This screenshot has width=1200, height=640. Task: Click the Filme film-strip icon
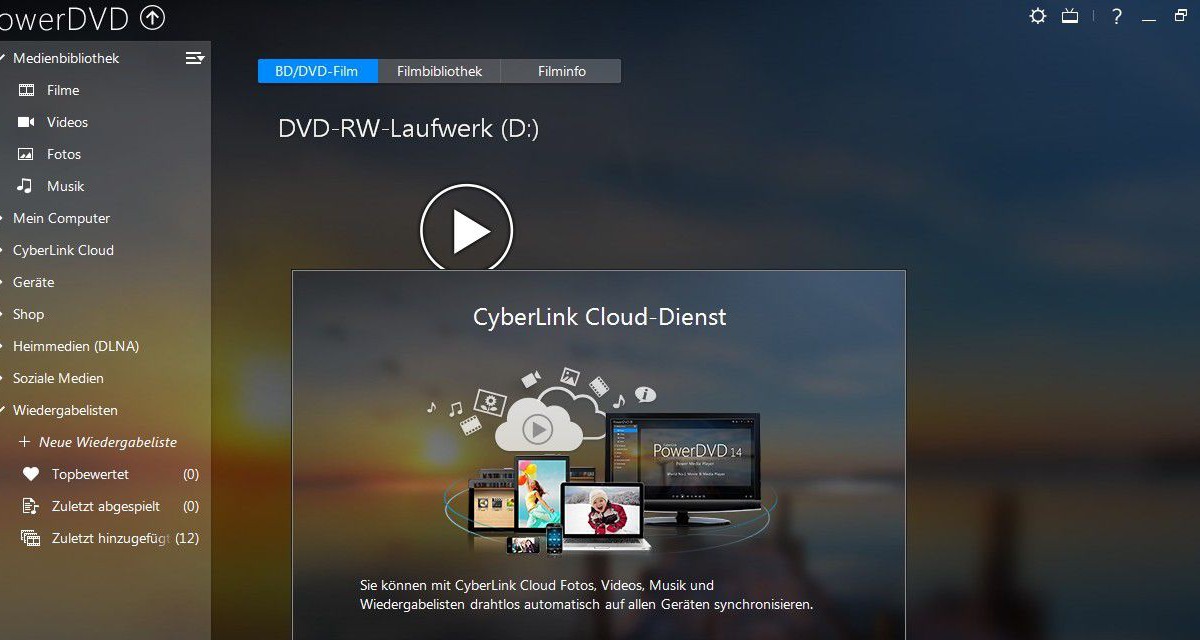pyautogui.click(x=26, y=90)
